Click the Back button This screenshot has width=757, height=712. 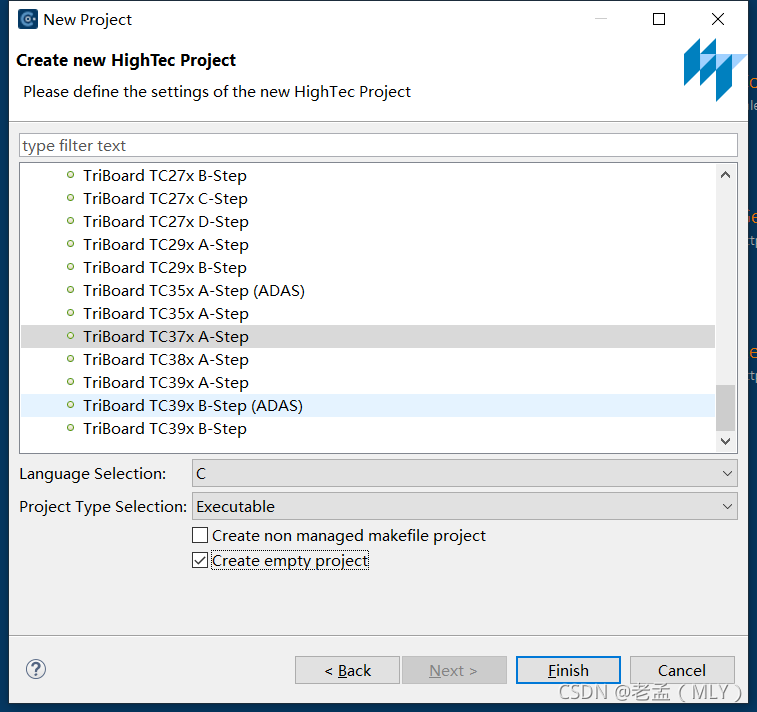point(347,670)
